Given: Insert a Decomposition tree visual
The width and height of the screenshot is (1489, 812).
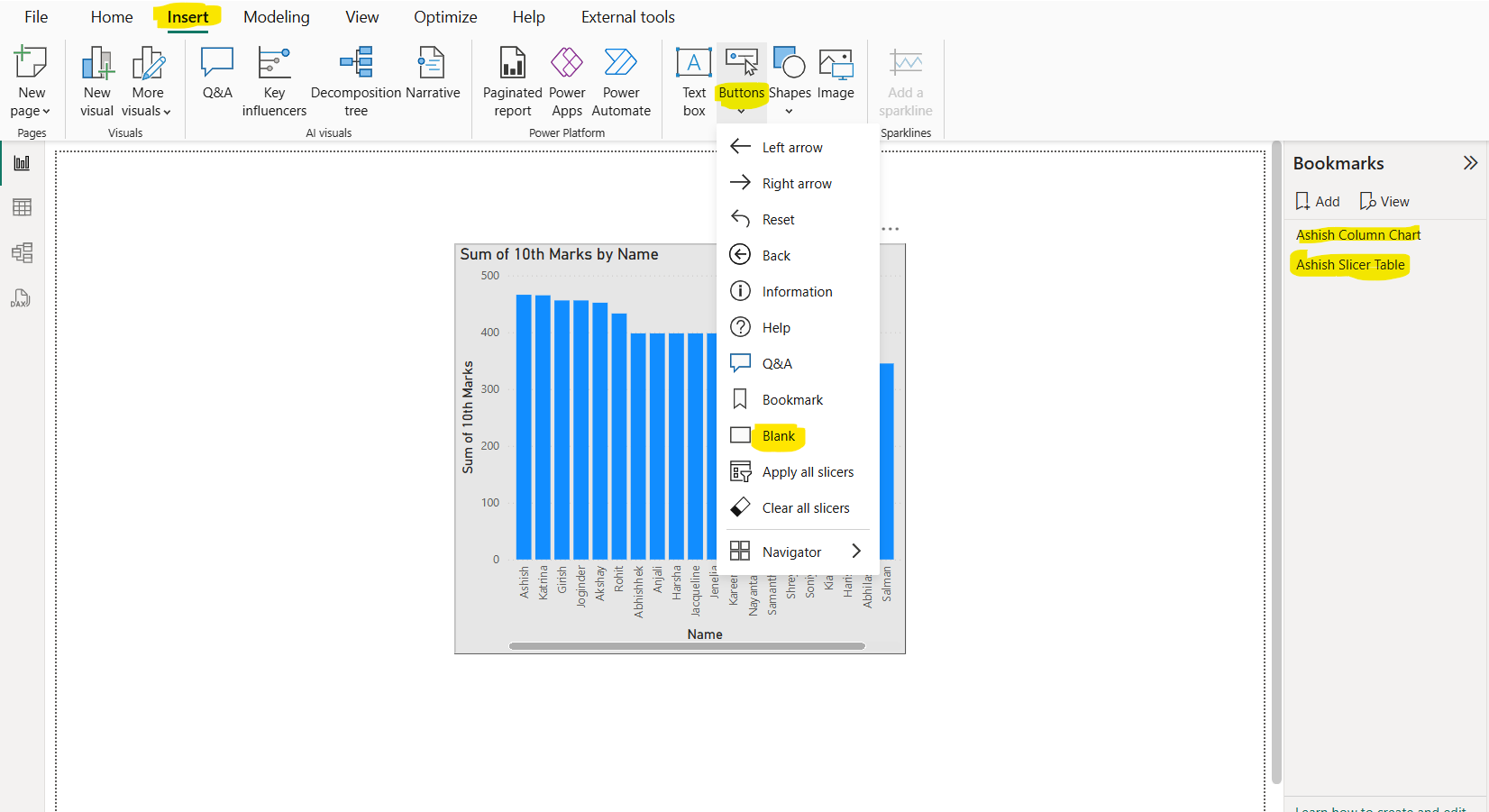Looking at the screenshot, I should (x=356, y=82).
